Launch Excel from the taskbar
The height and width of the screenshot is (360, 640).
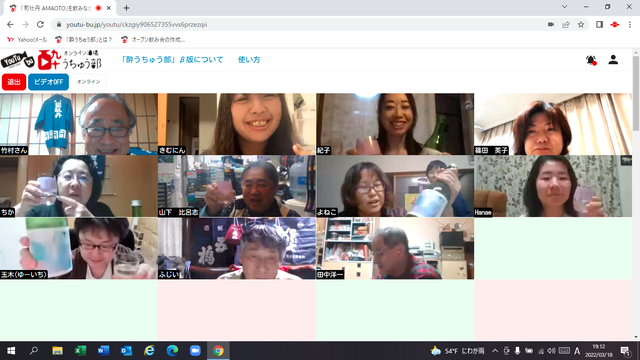(x=80, y=351)
